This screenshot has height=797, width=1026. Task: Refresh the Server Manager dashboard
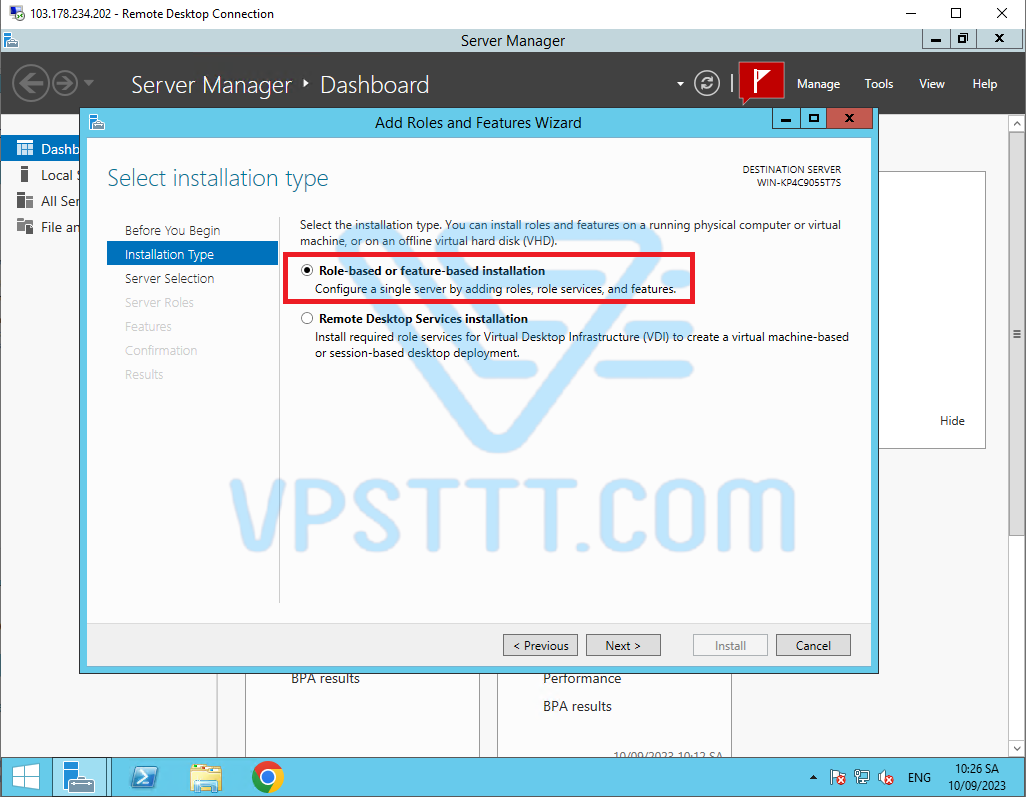pos(707,84)
